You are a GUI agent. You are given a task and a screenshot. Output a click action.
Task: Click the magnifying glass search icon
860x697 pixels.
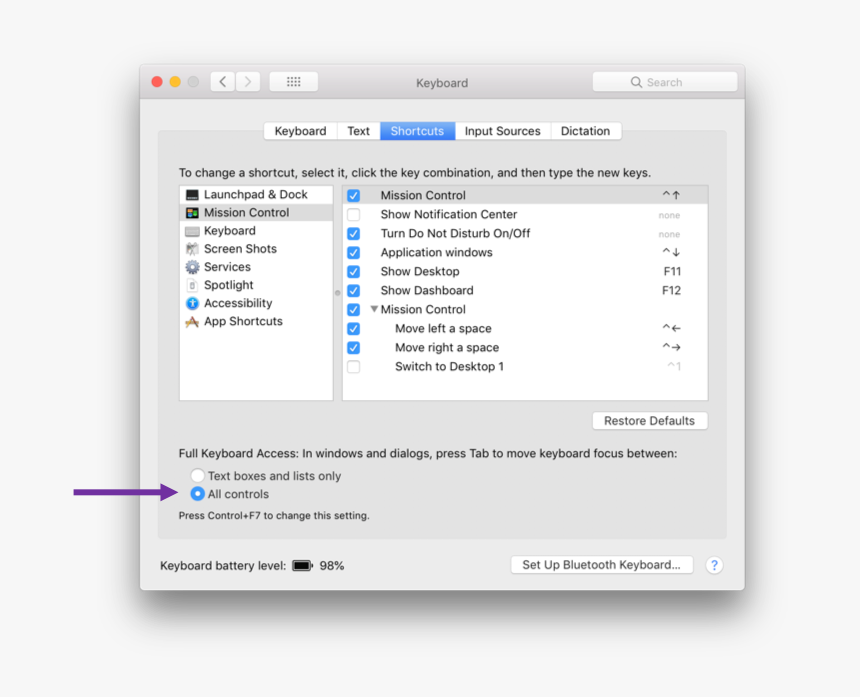pyautogui.click(x=636, y=82)
